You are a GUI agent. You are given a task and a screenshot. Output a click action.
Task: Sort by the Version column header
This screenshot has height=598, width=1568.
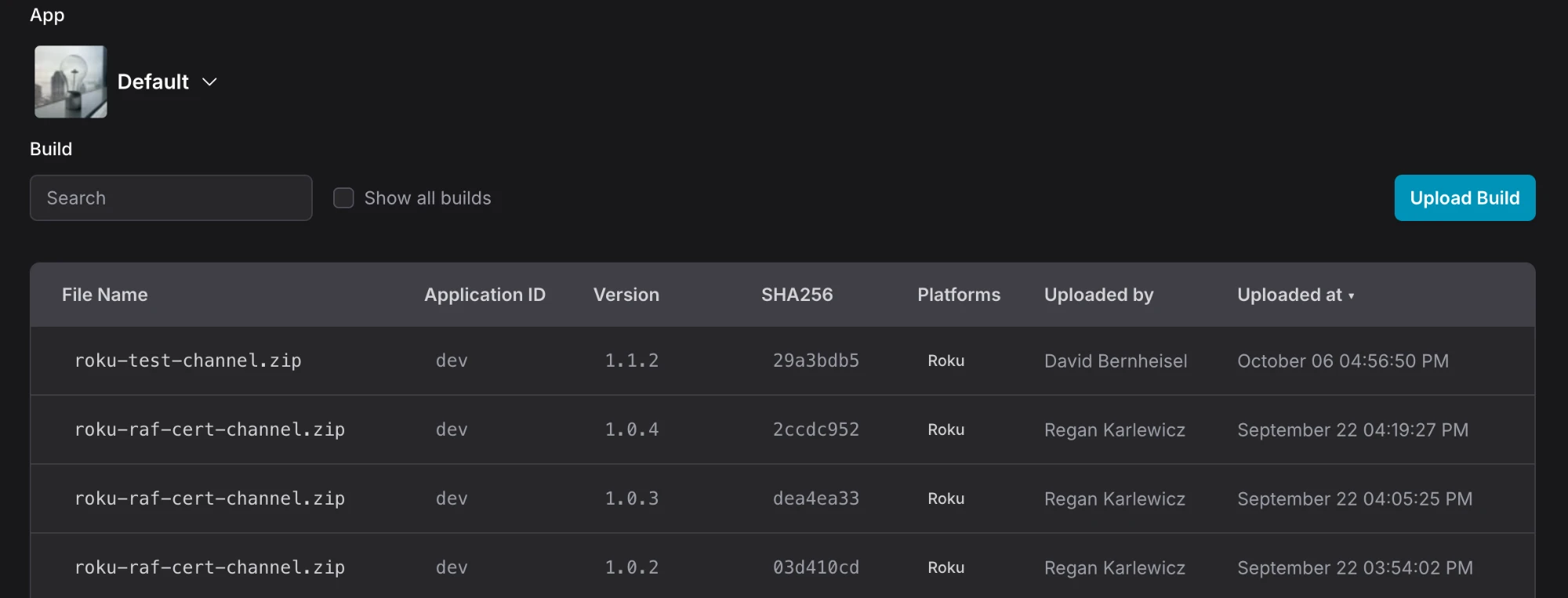click(626, 295)
